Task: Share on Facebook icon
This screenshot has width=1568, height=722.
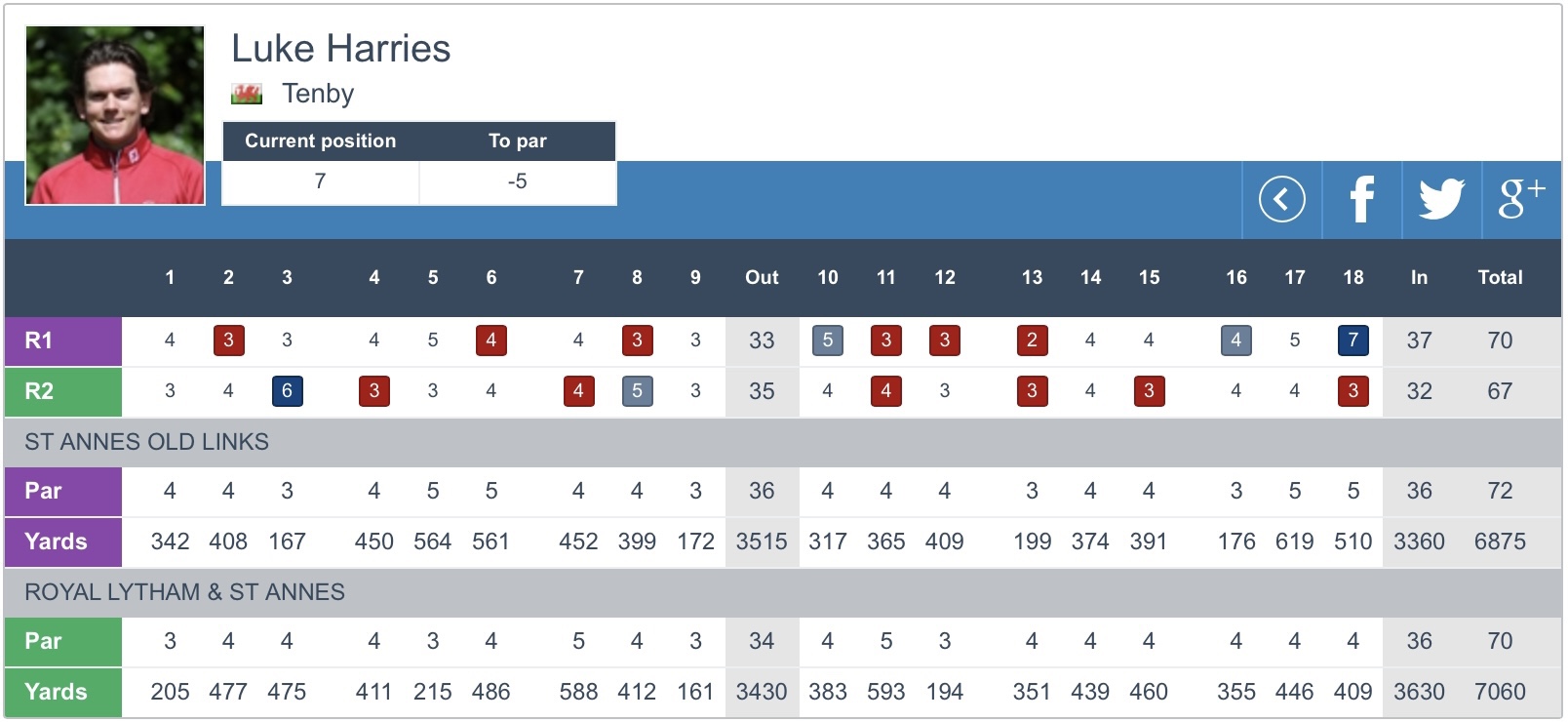Action: [x=1361, y=200]
